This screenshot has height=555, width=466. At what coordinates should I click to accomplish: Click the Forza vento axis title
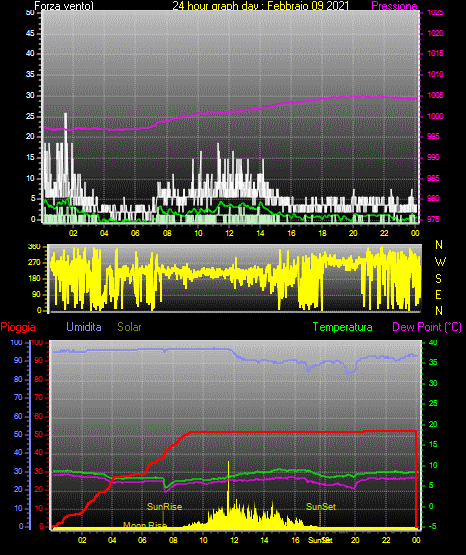(64, 6)
